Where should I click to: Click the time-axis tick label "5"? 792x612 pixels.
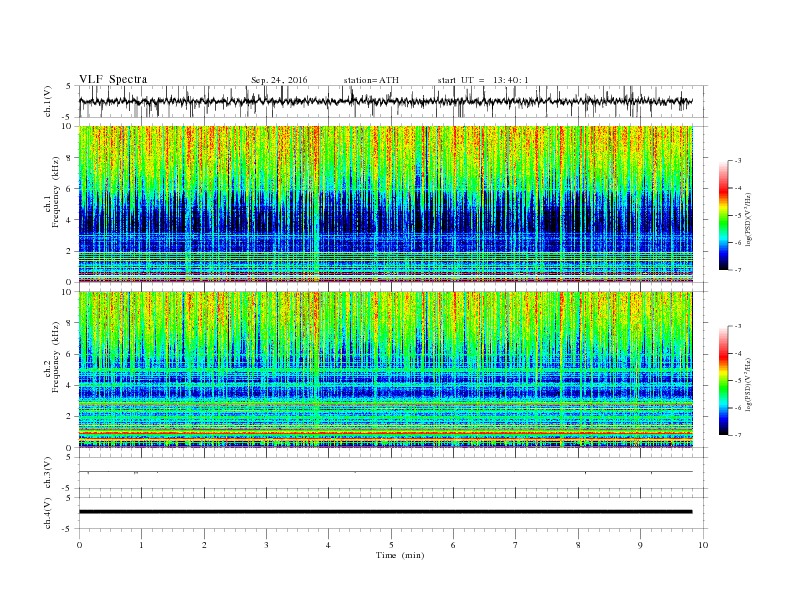pyautogui.click(x=391, y=545)
